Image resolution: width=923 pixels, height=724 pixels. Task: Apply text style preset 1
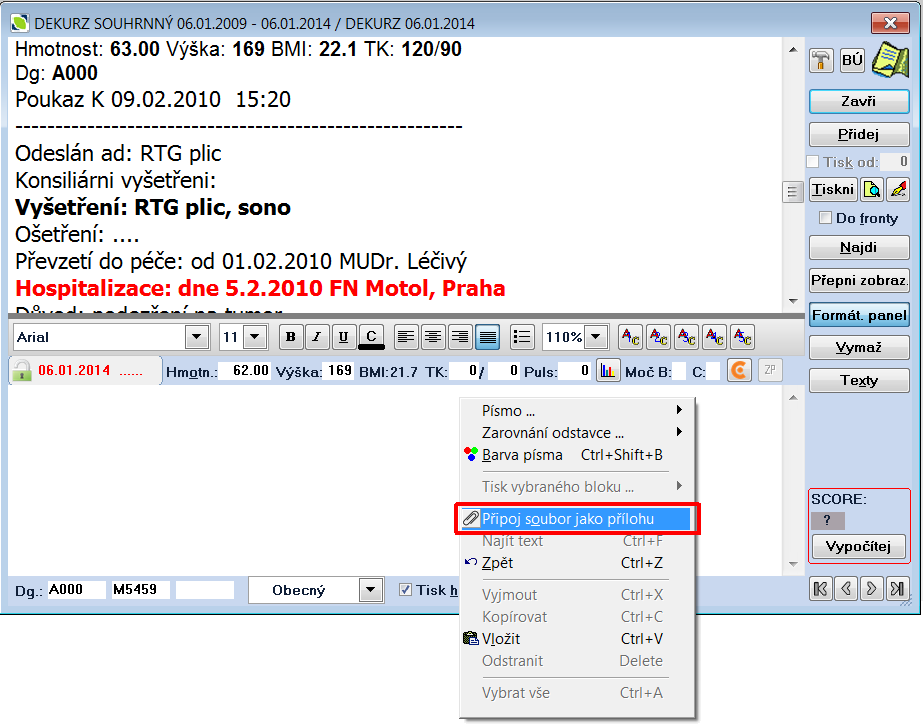pyautogui.click(x=630, y=337)
